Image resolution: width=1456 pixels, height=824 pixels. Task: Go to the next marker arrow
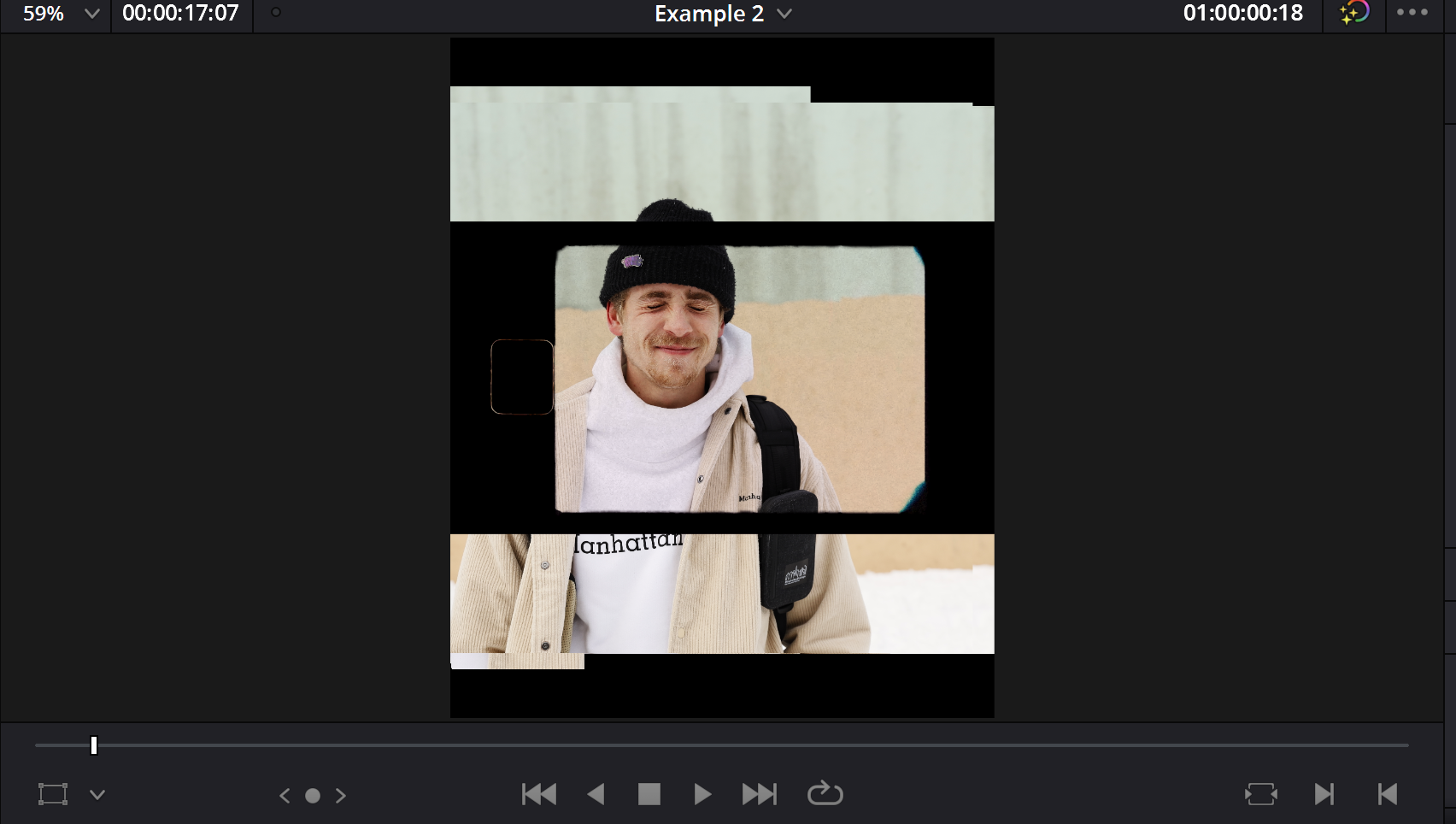tap(341, 796)
